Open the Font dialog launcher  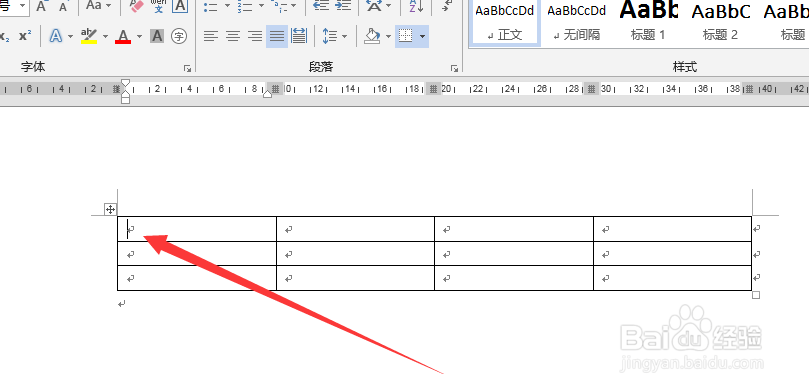[x=187, y=68]
